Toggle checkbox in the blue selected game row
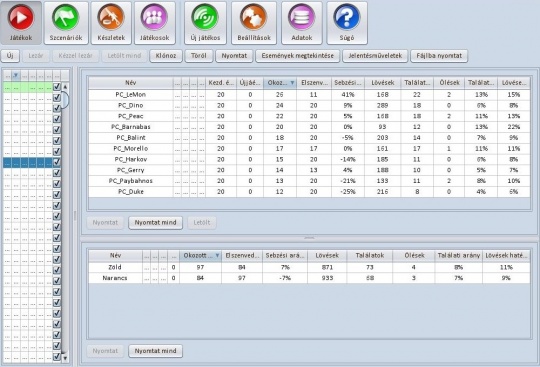 [x=57, y=162]
